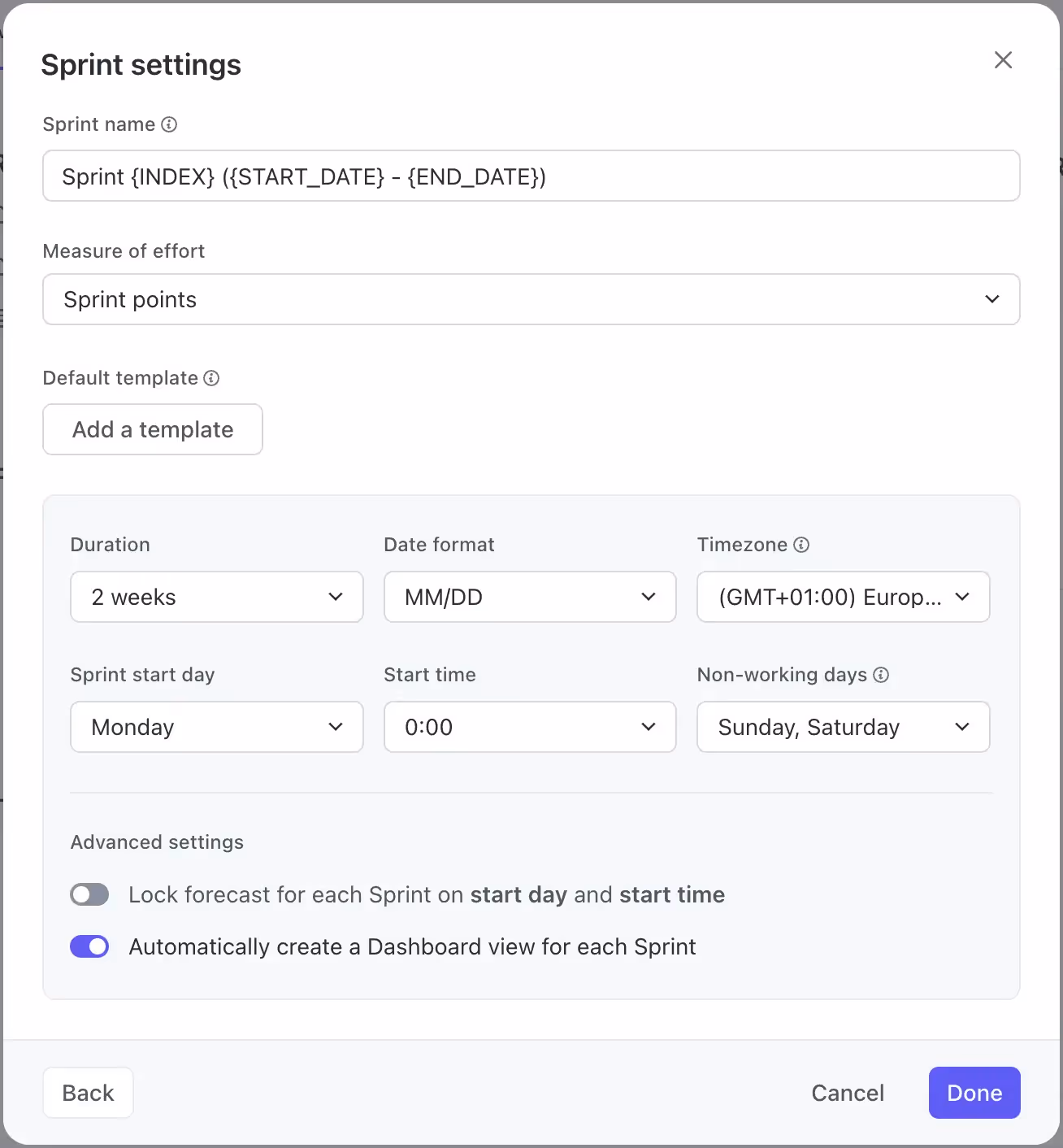The height and width of the screenshot is (1148, 1063).
Task: Click the Default template info icon
Action: click(212, 378)
